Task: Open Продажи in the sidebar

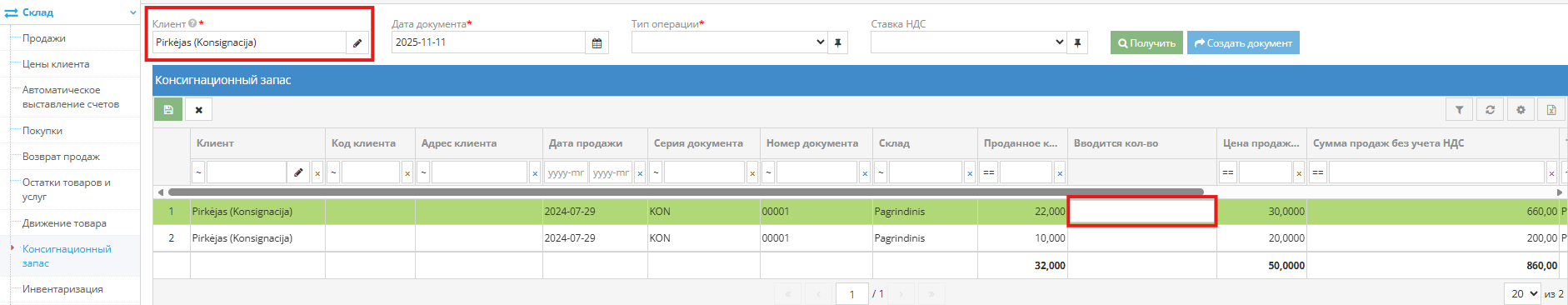Action: click(x=44, y=38)
